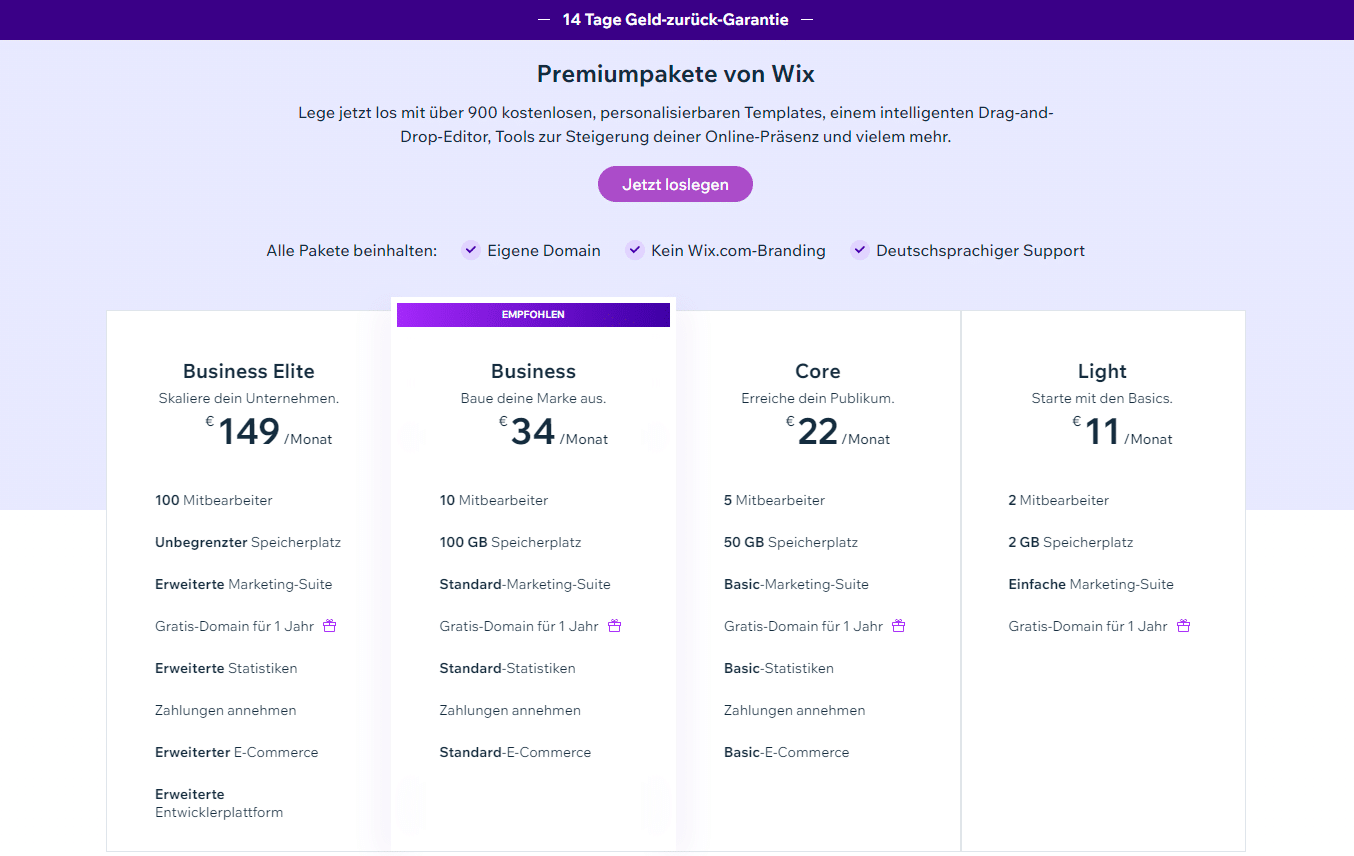This screenshot has height=856, width=1354.
Task: Click Basic-Statistiken feature in Core plan
Action: (779, 668)
